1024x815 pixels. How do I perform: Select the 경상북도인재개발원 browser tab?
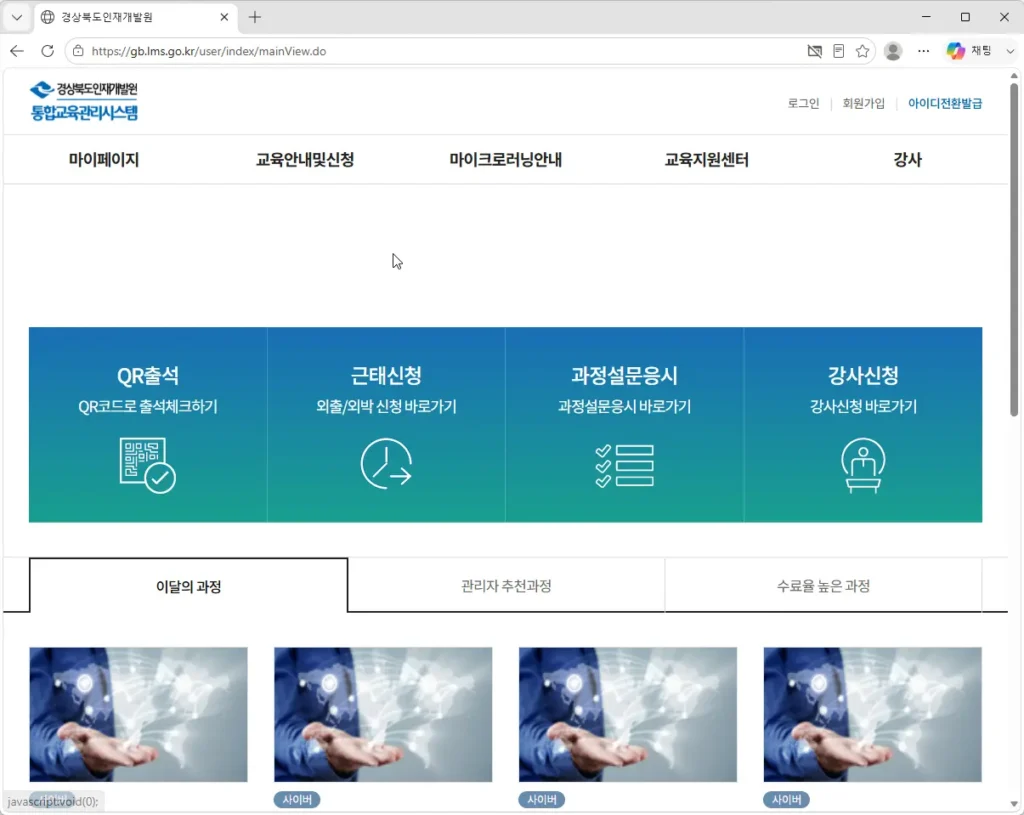click(136, 17)
